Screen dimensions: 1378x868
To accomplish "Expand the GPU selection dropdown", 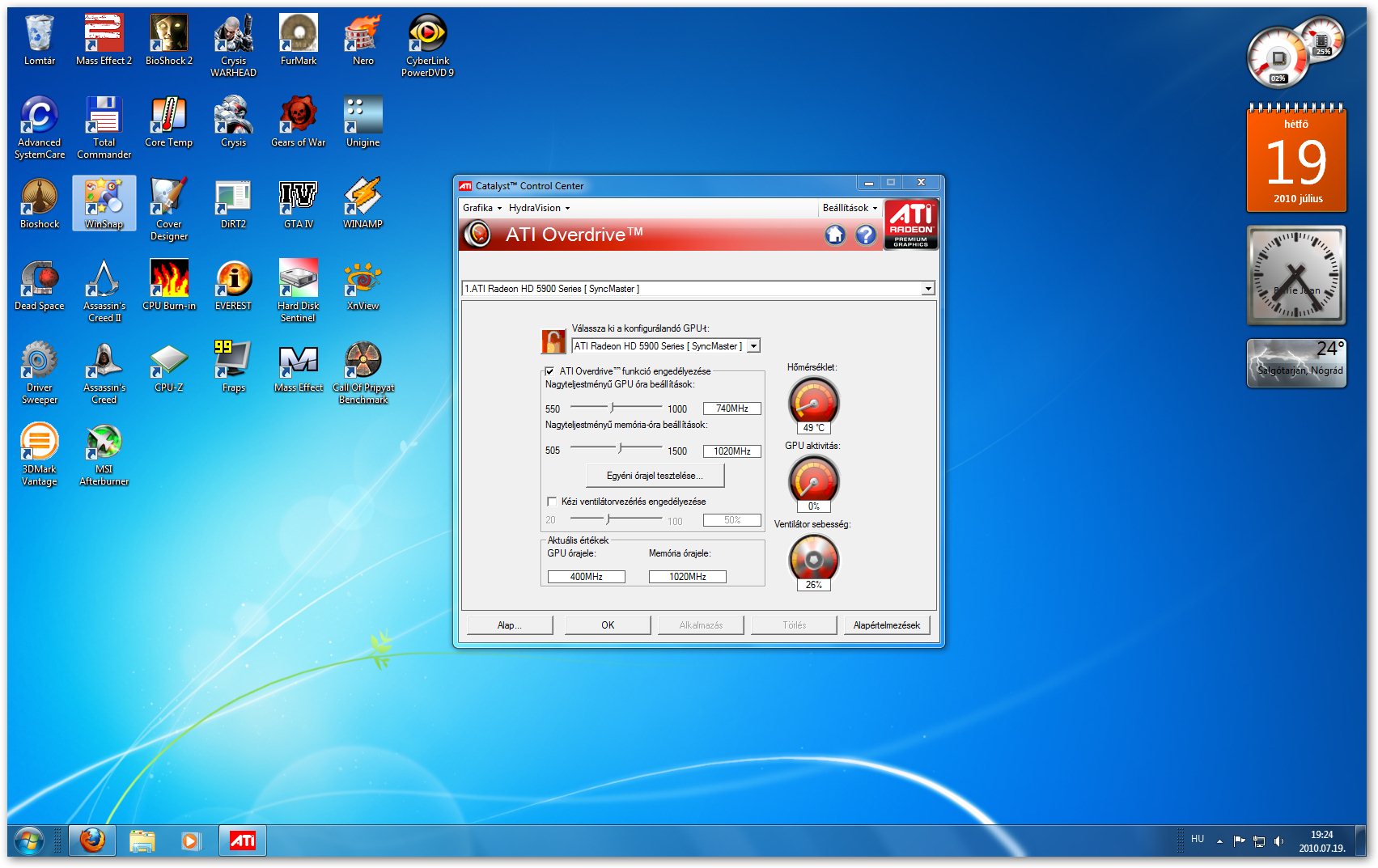I will 753,346.
